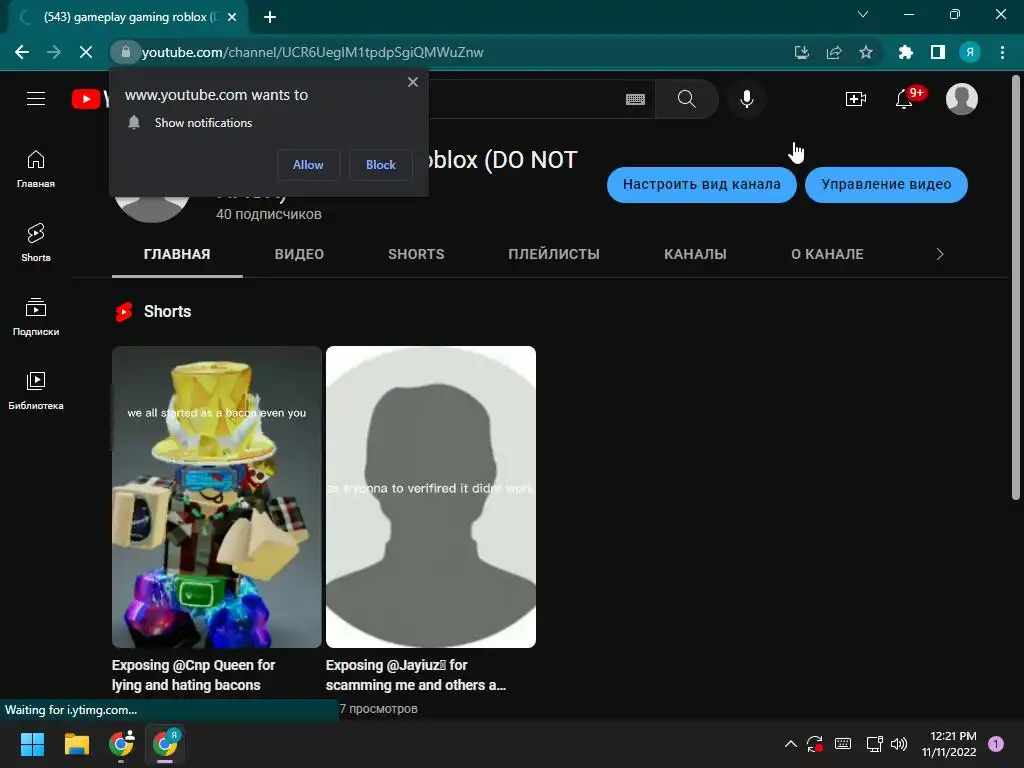Click the URL in the address bar
Image resolution: width=1024 pixels, height=768 pixels.
point(313,52)
